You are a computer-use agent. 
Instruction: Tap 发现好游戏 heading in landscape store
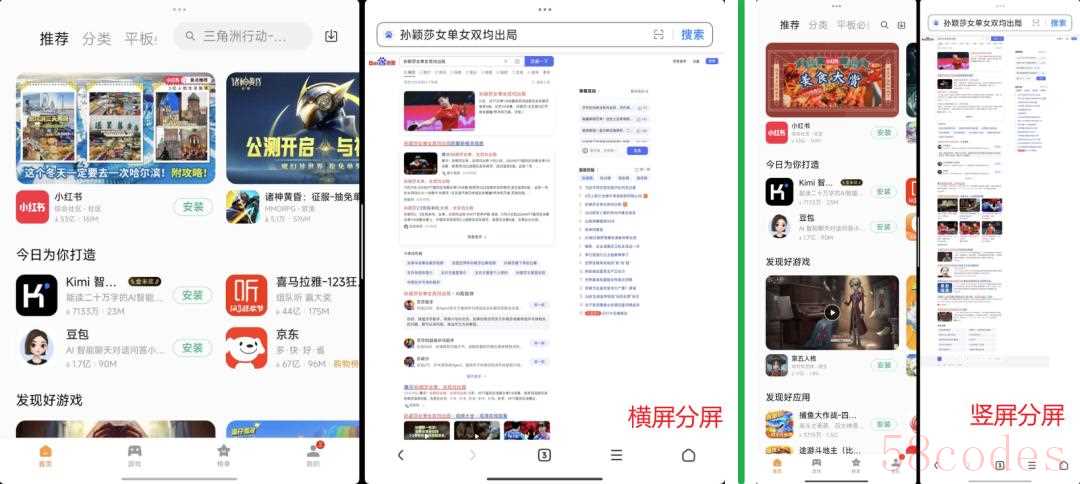49,400
